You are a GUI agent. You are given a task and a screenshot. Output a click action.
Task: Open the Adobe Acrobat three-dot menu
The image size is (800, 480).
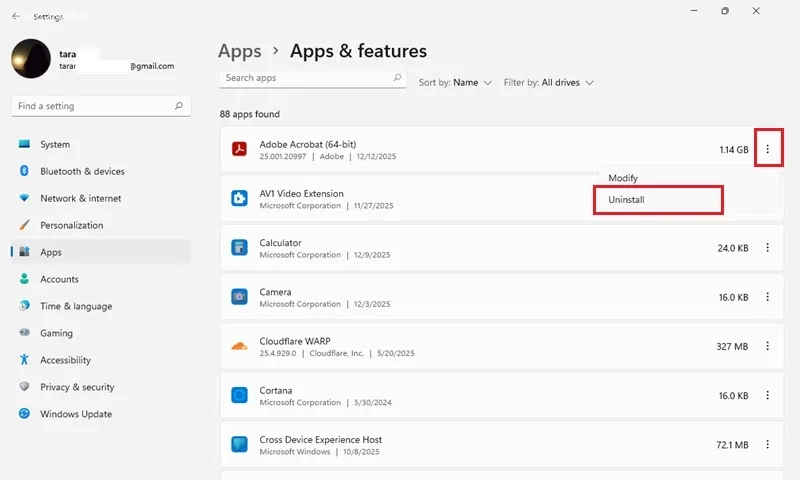767,149
